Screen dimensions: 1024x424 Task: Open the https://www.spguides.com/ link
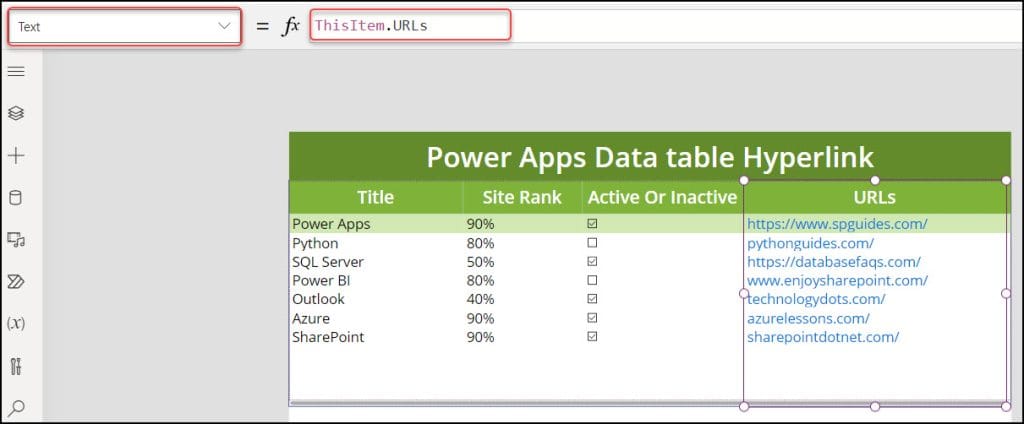coord(837,223)
